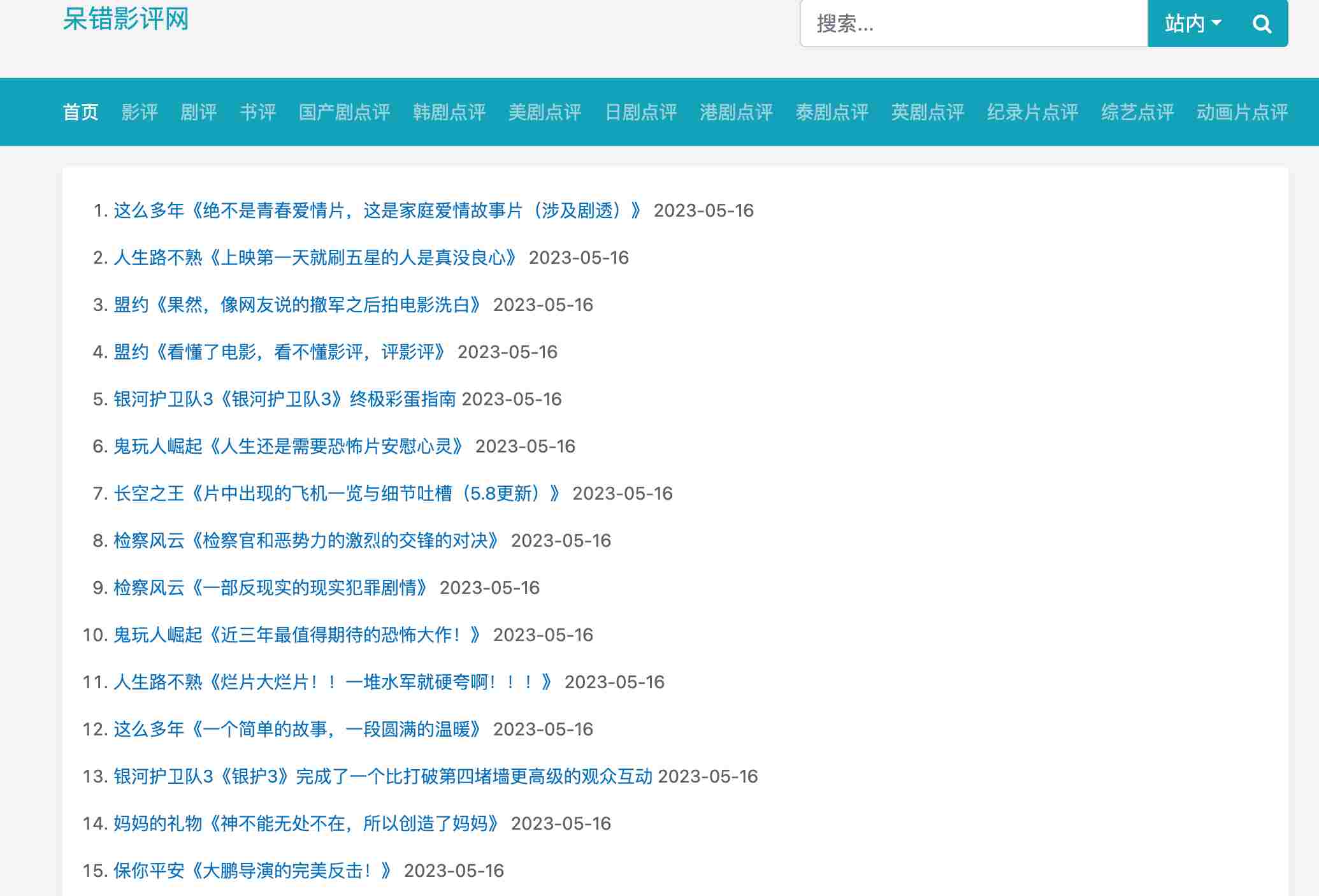
Task: Open the 剧评 menu item
Action: click(198, 112)
